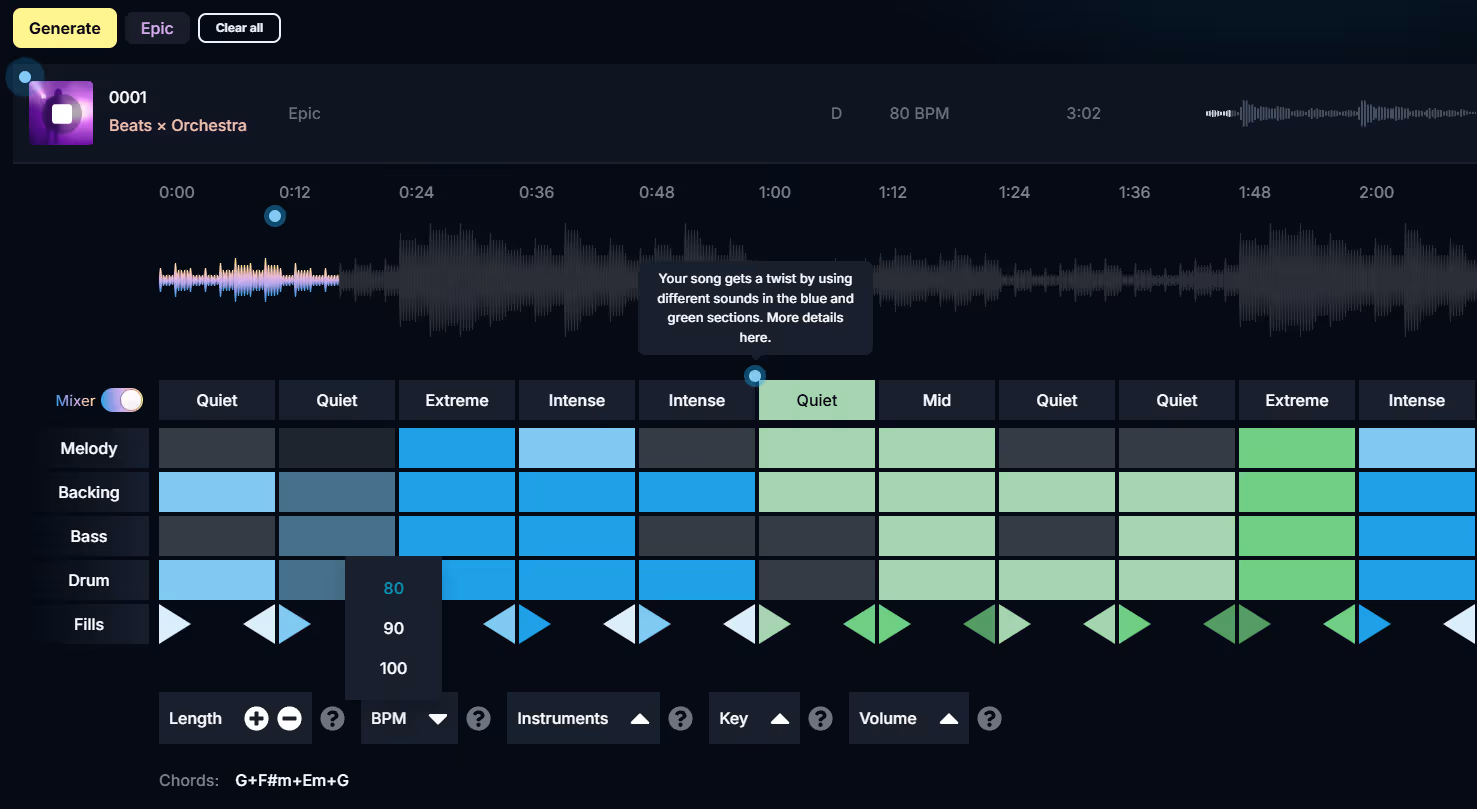Click the Melody row label
Image resolution: width=1477 pixels, height=809 pixels.
point(89,448)
